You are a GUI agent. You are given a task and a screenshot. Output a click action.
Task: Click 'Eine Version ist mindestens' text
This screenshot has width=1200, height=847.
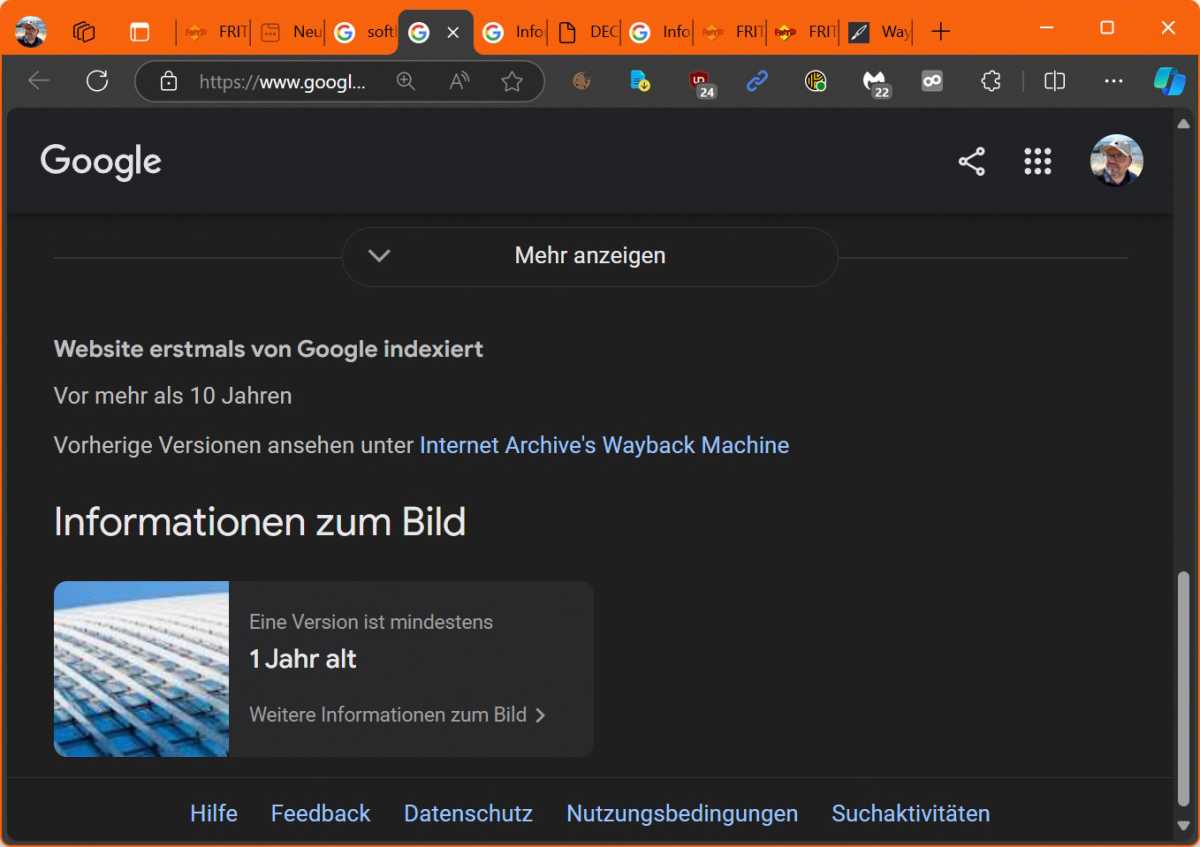coord(371,622)
